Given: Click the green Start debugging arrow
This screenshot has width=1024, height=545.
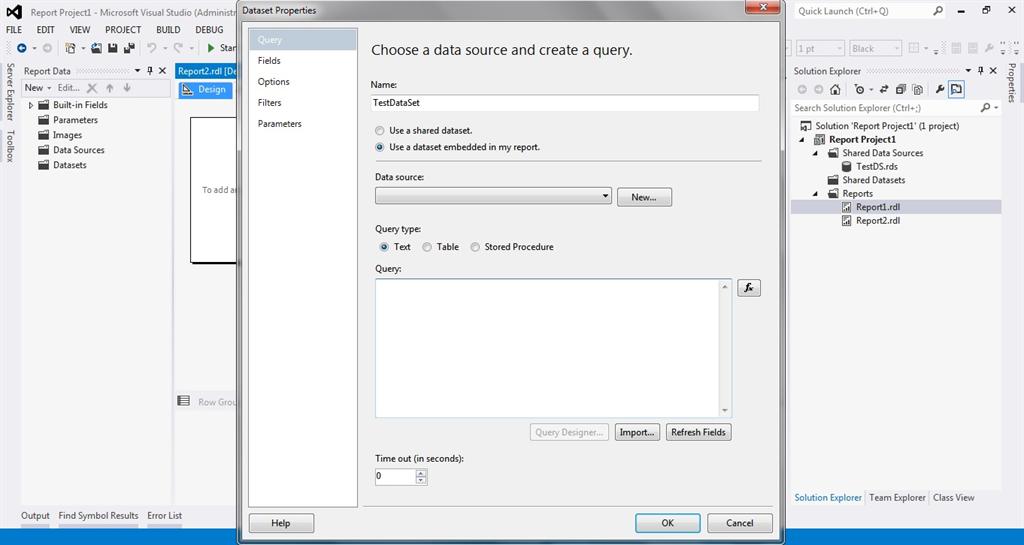Looking at the screenshot, I should (211, 48).
